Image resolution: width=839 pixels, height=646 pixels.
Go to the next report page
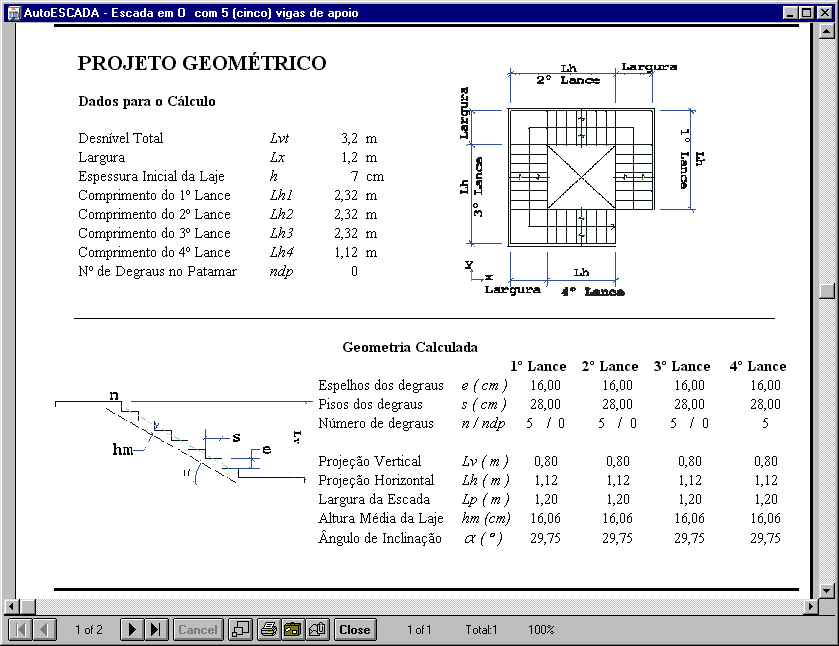[132, 630]
